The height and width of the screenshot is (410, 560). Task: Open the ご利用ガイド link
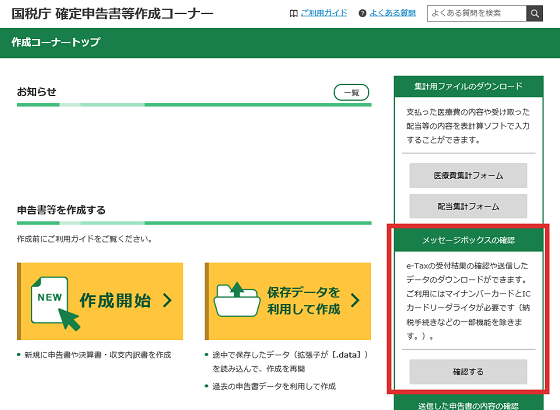(x=324, y=13)
